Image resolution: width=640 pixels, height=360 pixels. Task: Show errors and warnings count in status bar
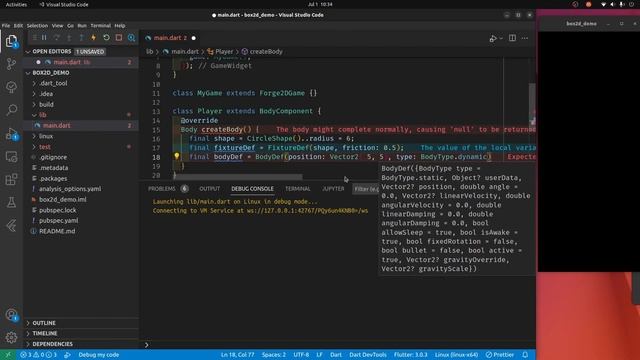39,355
